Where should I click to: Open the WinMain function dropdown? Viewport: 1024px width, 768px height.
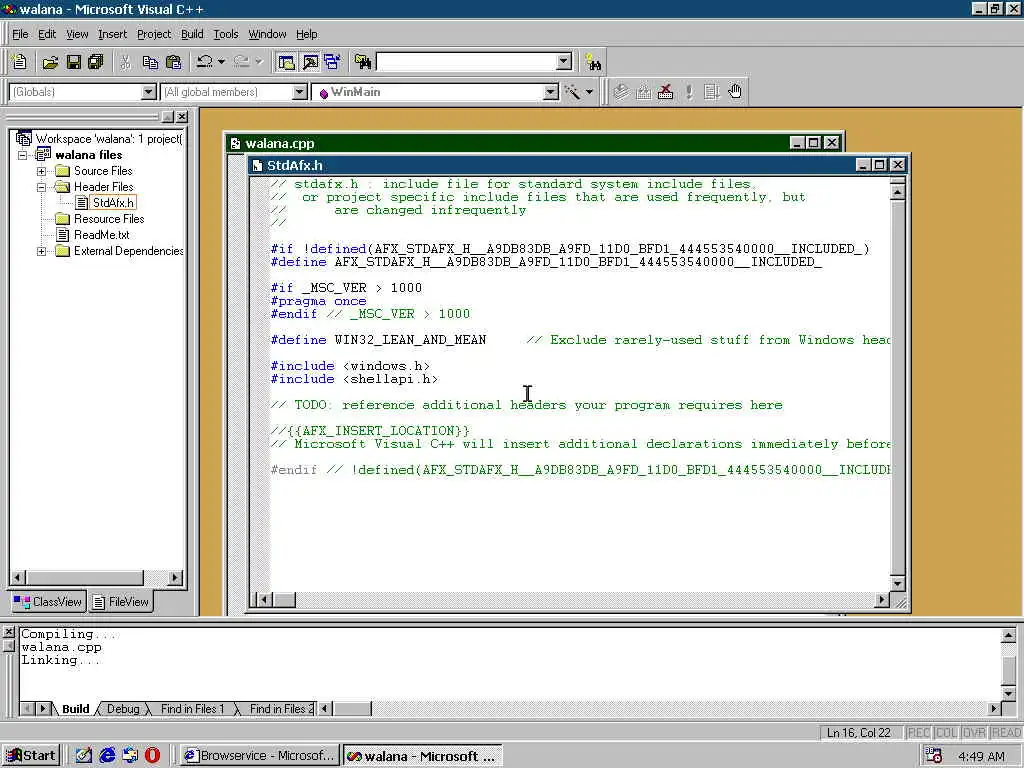(551, 92)
